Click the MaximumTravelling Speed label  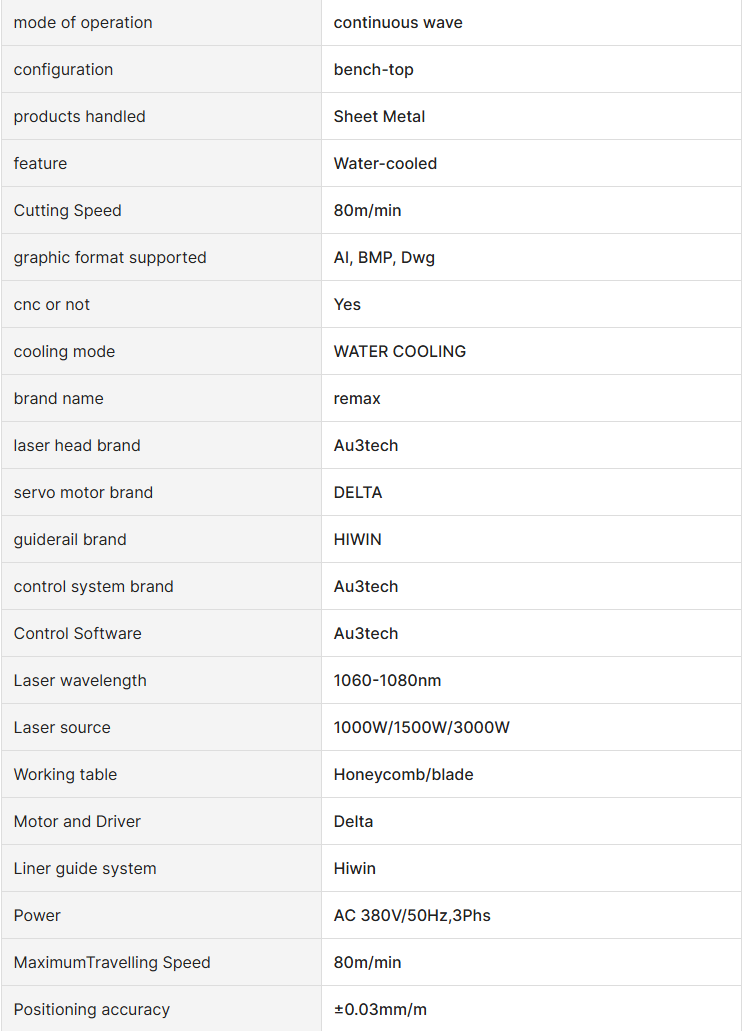pos(112,962)
